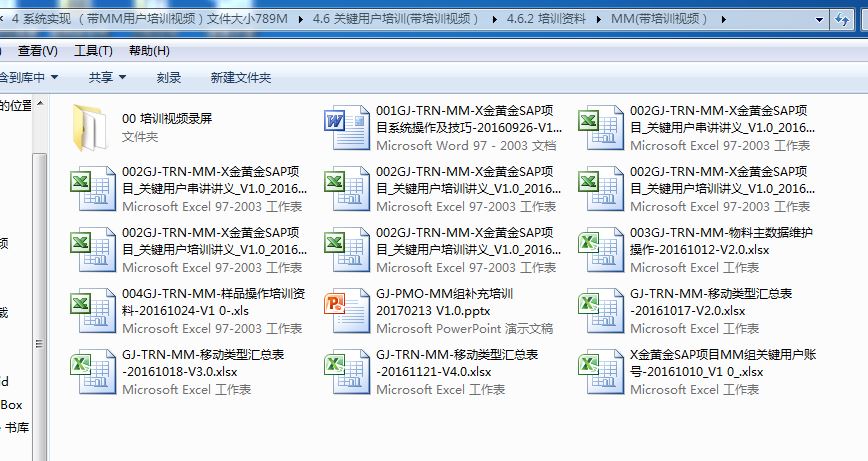Select the GJ-PMO-MM组补充培训 PowerPoint file icon
The image size is (868, 461).
click(x=347, y=310)
